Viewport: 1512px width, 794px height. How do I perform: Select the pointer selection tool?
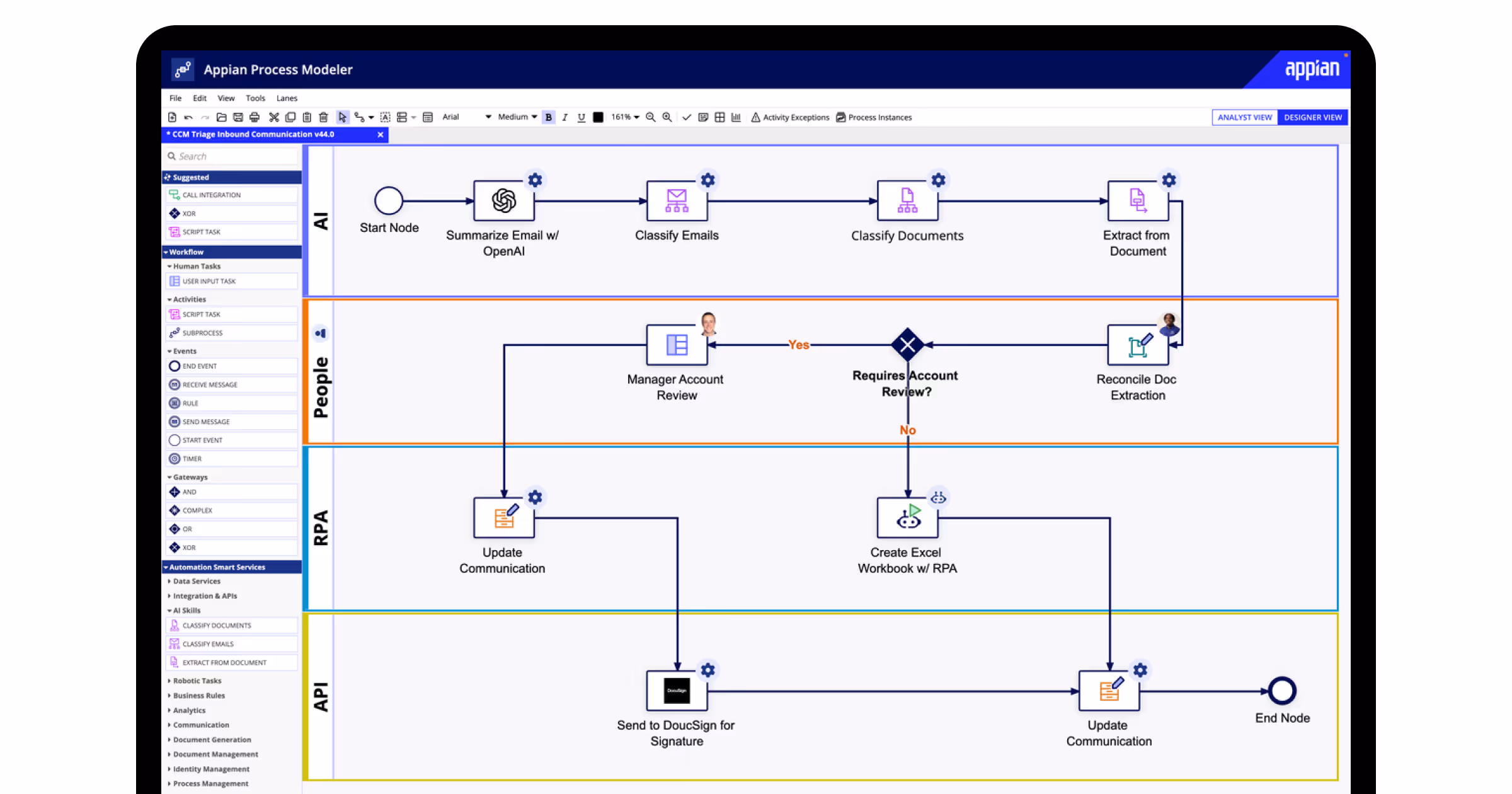[x=342, y=117]
